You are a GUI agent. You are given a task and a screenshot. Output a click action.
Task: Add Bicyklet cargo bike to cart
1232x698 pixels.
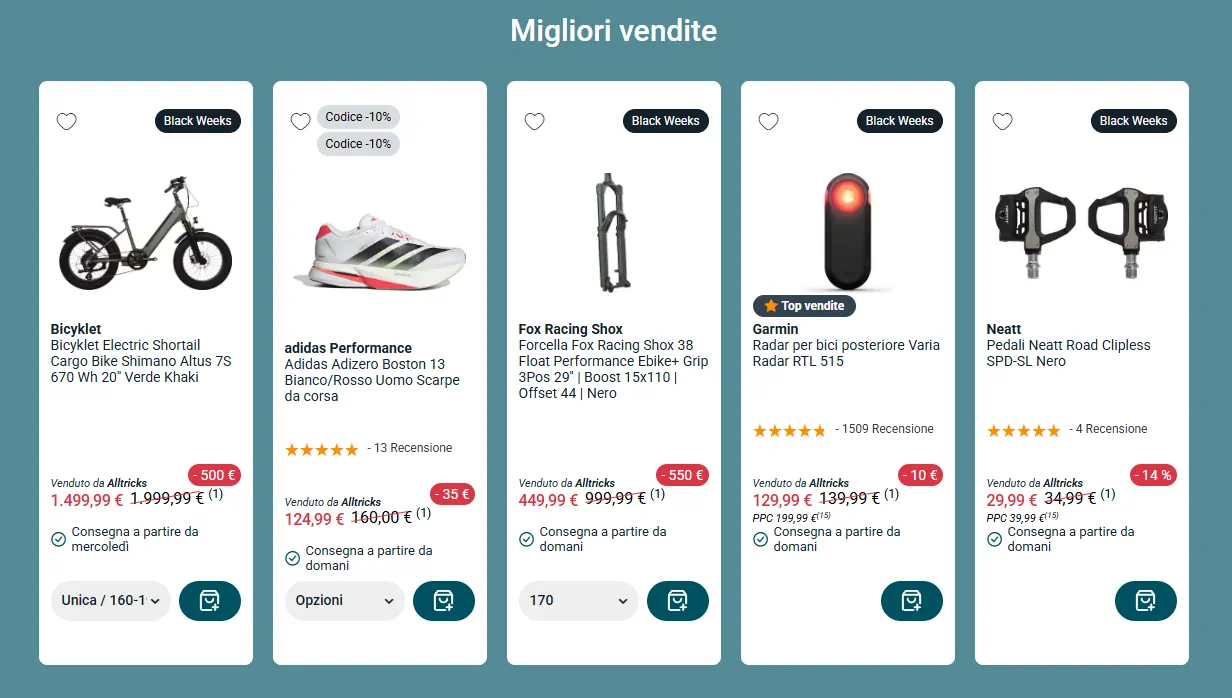(x=210, y=601)
